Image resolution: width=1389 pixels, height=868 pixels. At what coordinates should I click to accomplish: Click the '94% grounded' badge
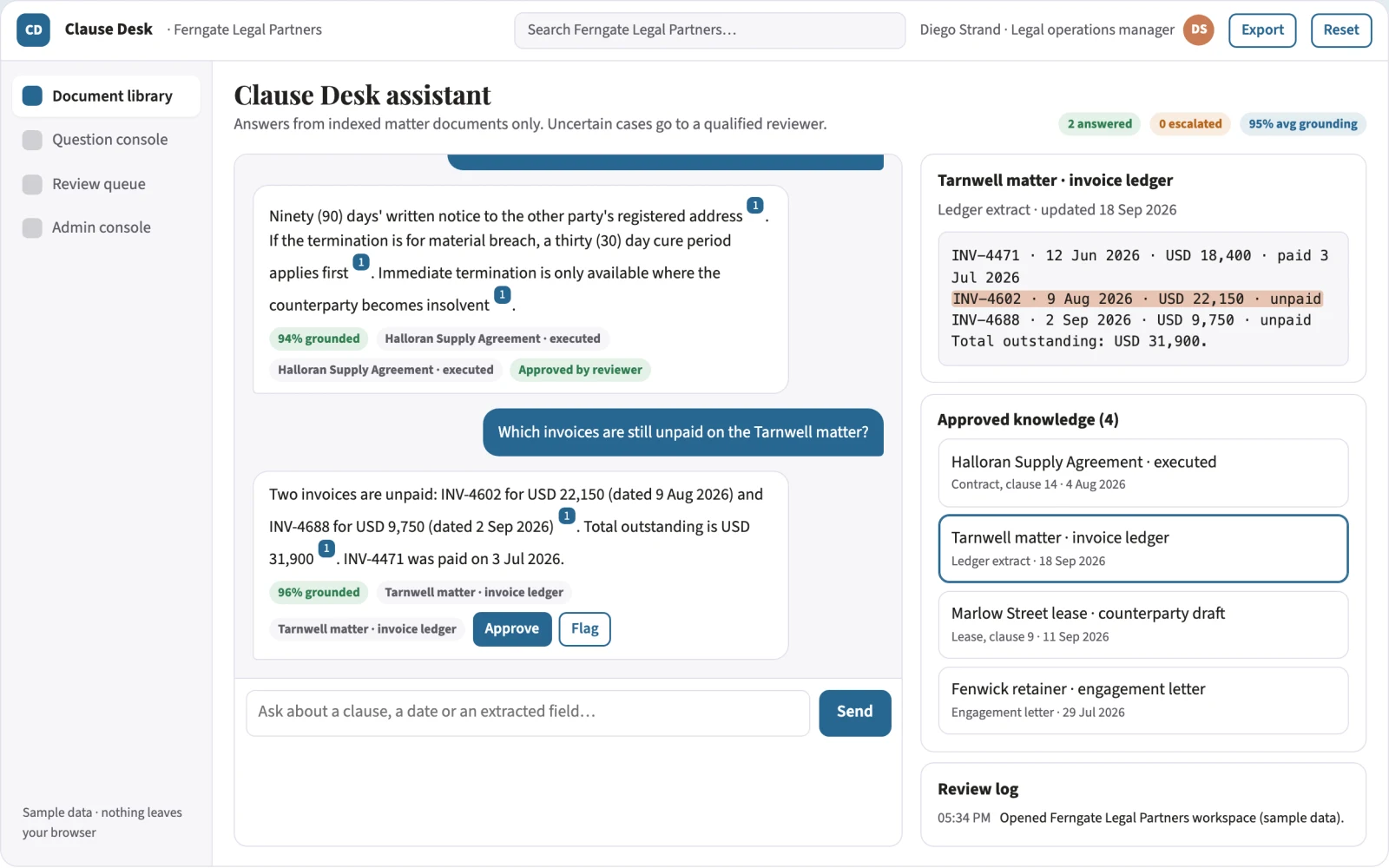pyautogui.click(x=319, y=339)
